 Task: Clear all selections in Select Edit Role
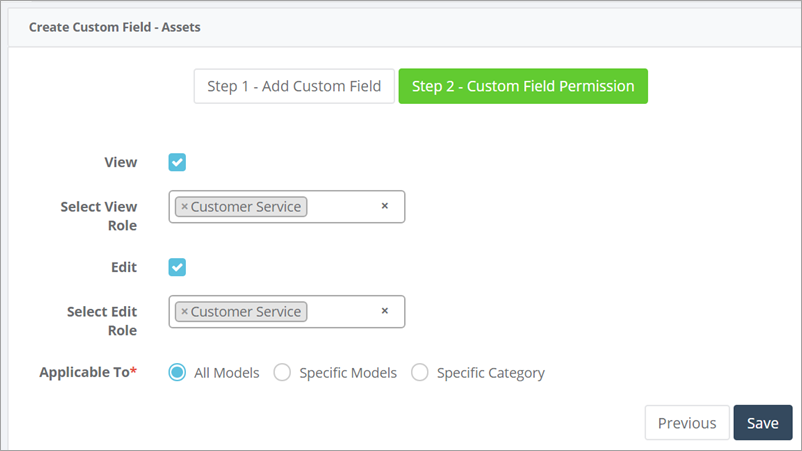pyautogui.click(x=385, y=310)
